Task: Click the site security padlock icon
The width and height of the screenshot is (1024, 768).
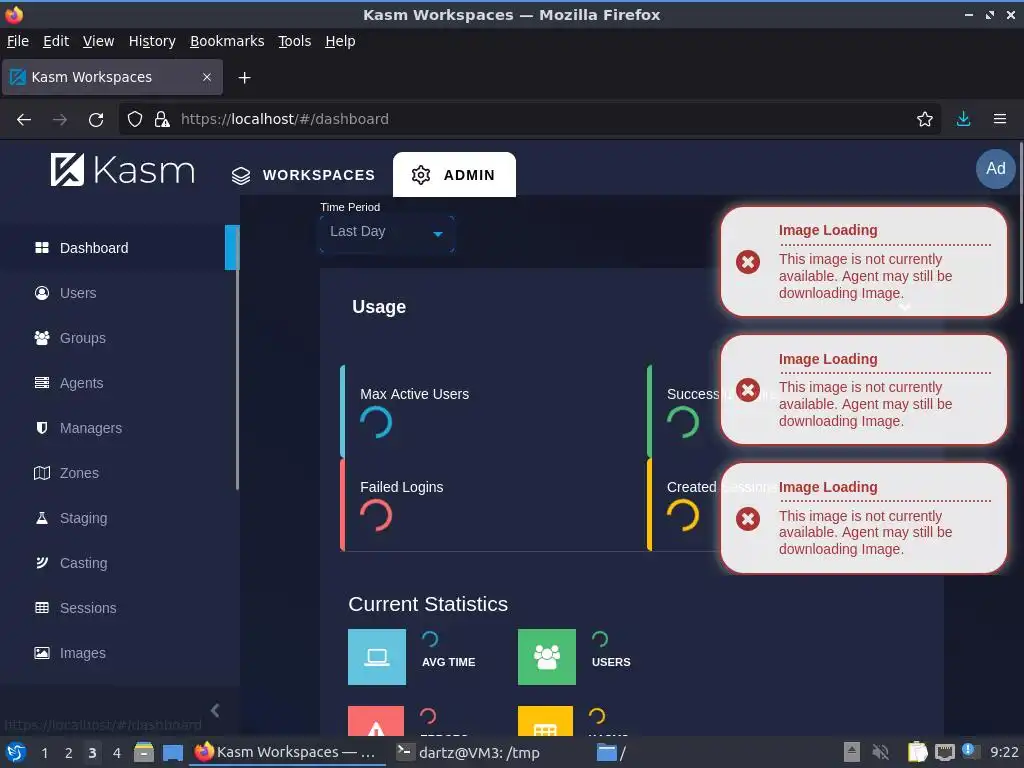Action: point(162,119)
